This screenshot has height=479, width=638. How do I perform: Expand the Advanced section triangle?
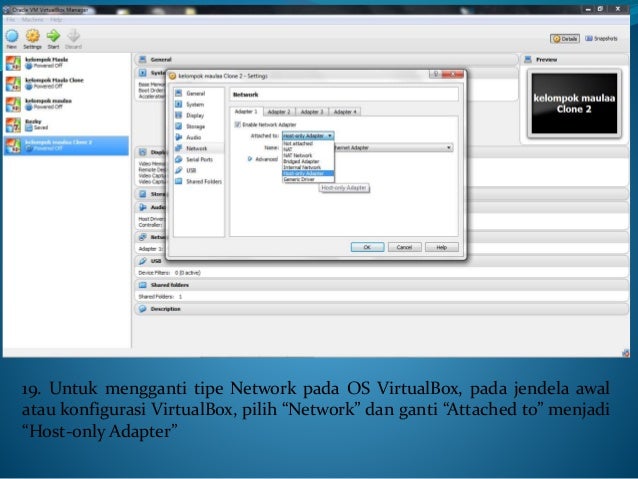(x=250, y=159)
